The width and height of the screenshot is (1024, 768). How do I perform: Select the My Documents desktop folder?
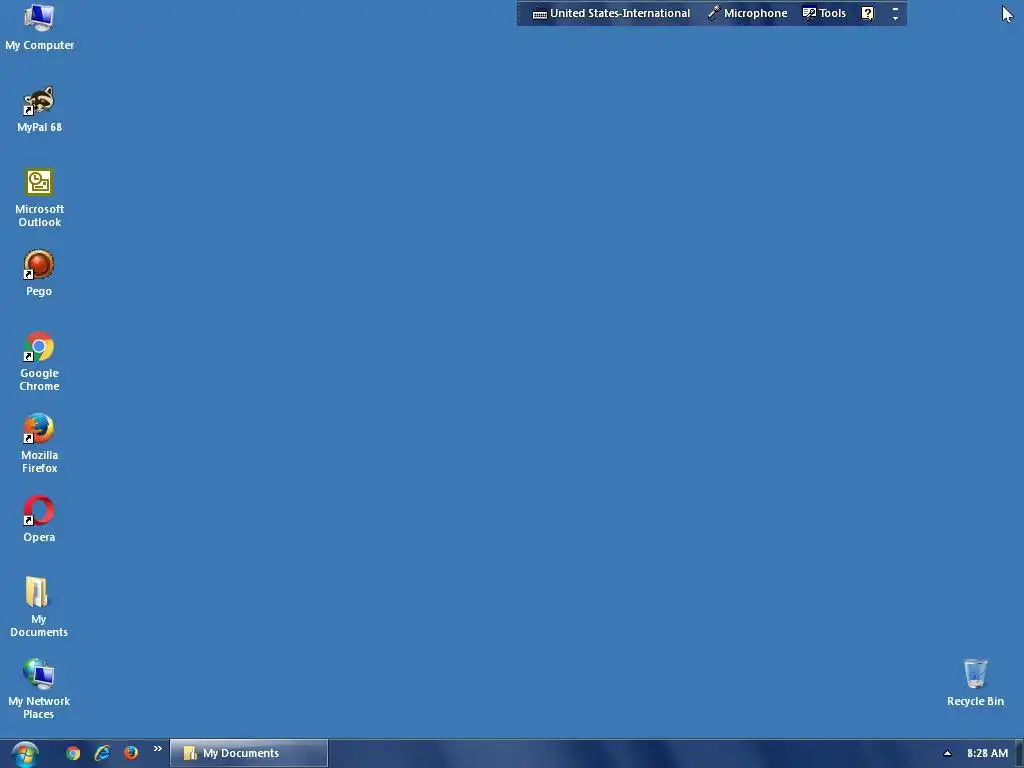pos(39,607)
